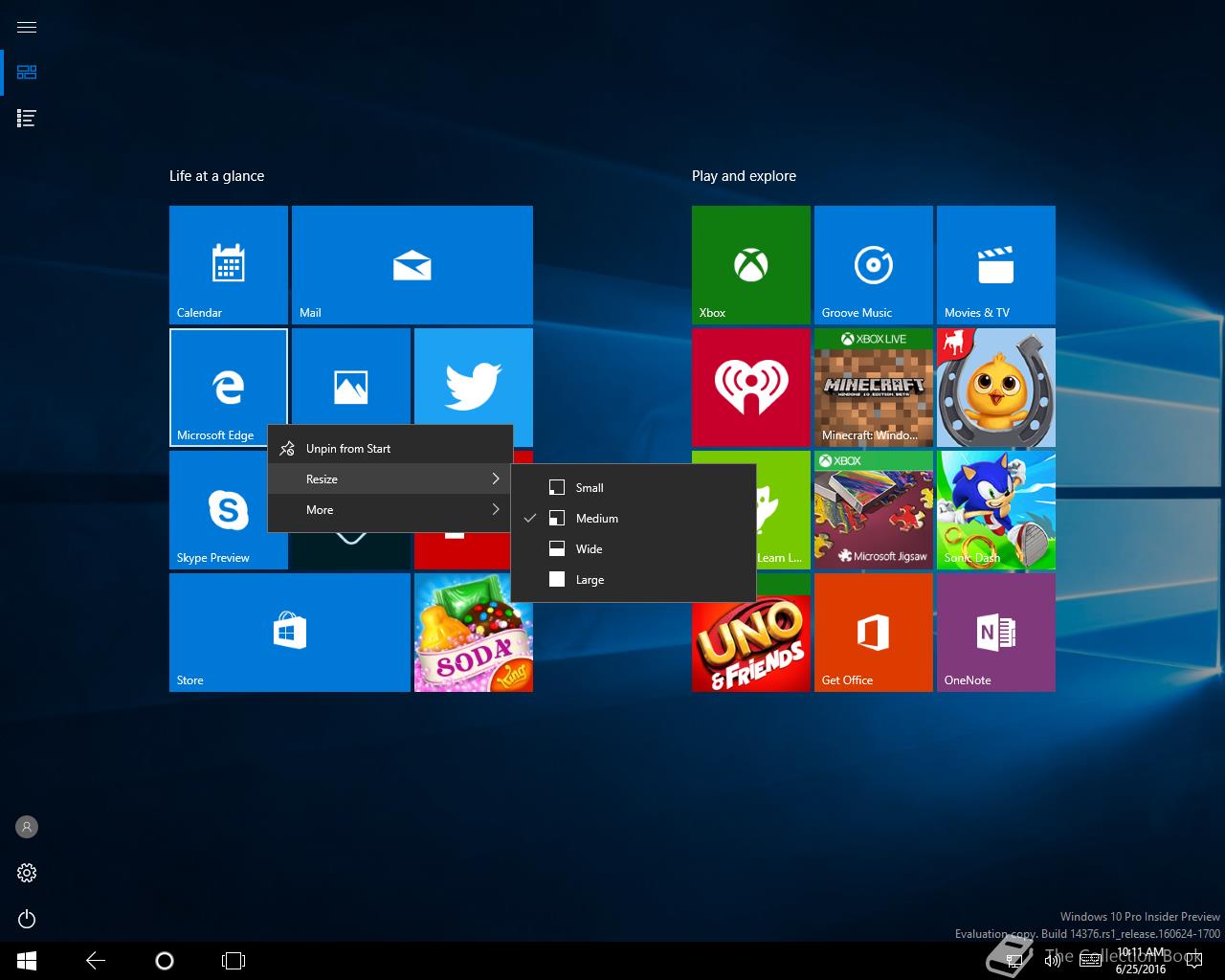The height and width of the screenshot is (980, 1225).
Task: Open the FarmVille chick game tile
Action: [x=996, y=388]
